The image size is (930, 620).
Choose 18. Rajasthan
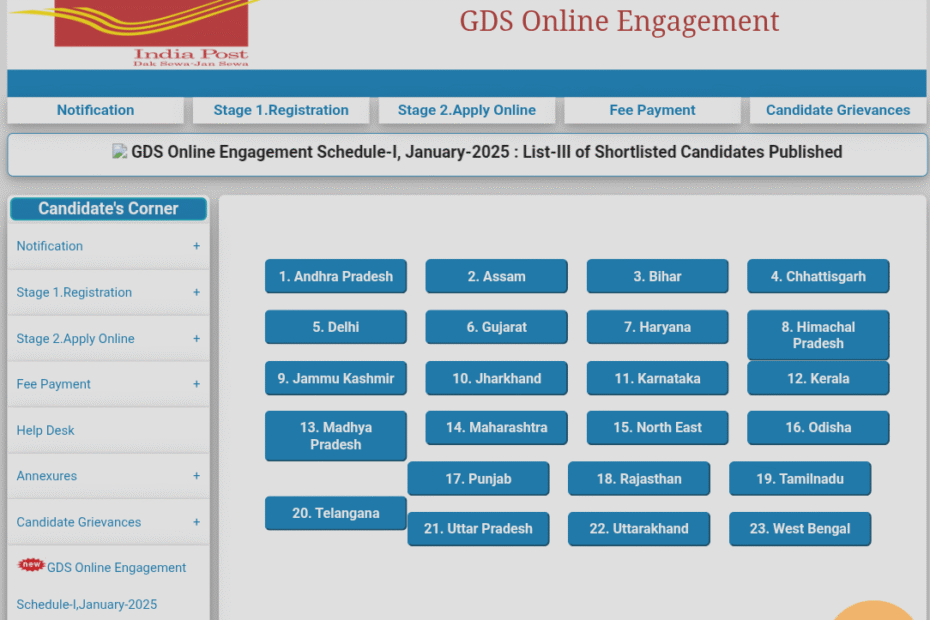pyautogui.click(x=639, y=479)
